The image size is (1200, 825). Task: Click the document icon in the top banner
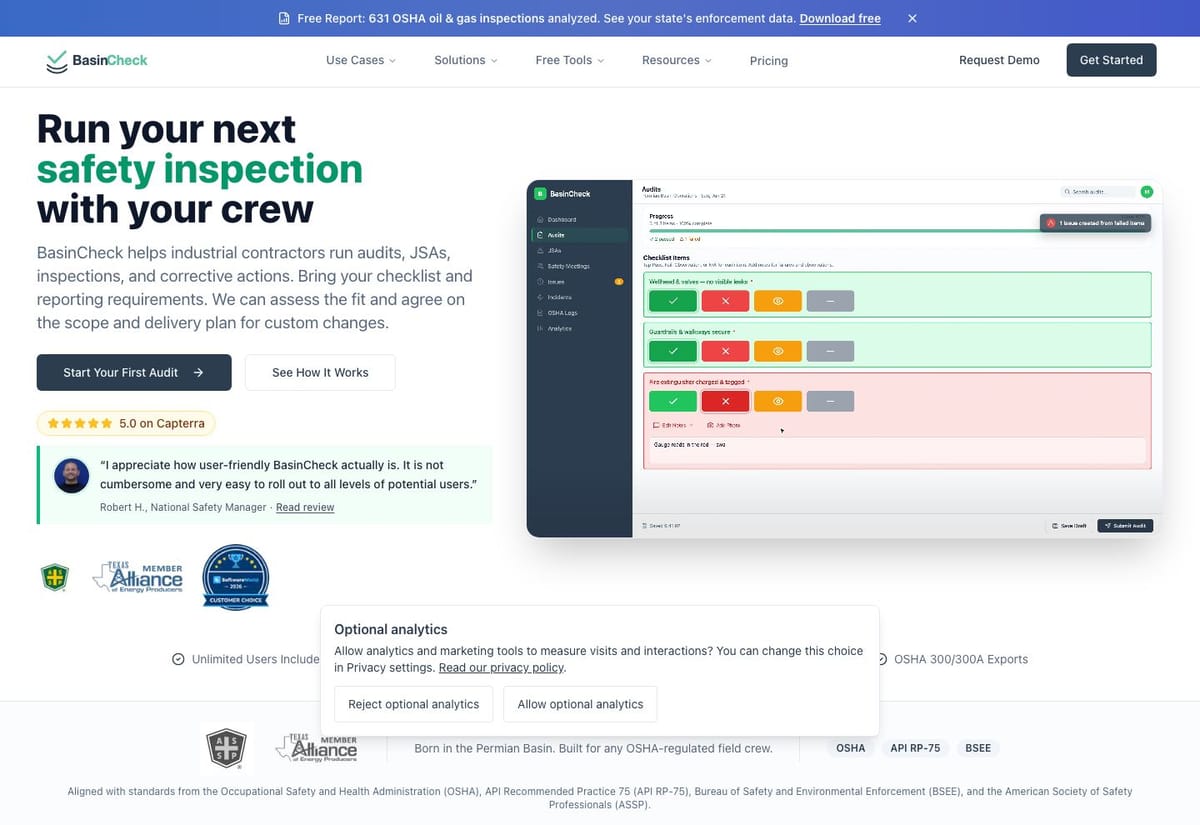(285, 19)
